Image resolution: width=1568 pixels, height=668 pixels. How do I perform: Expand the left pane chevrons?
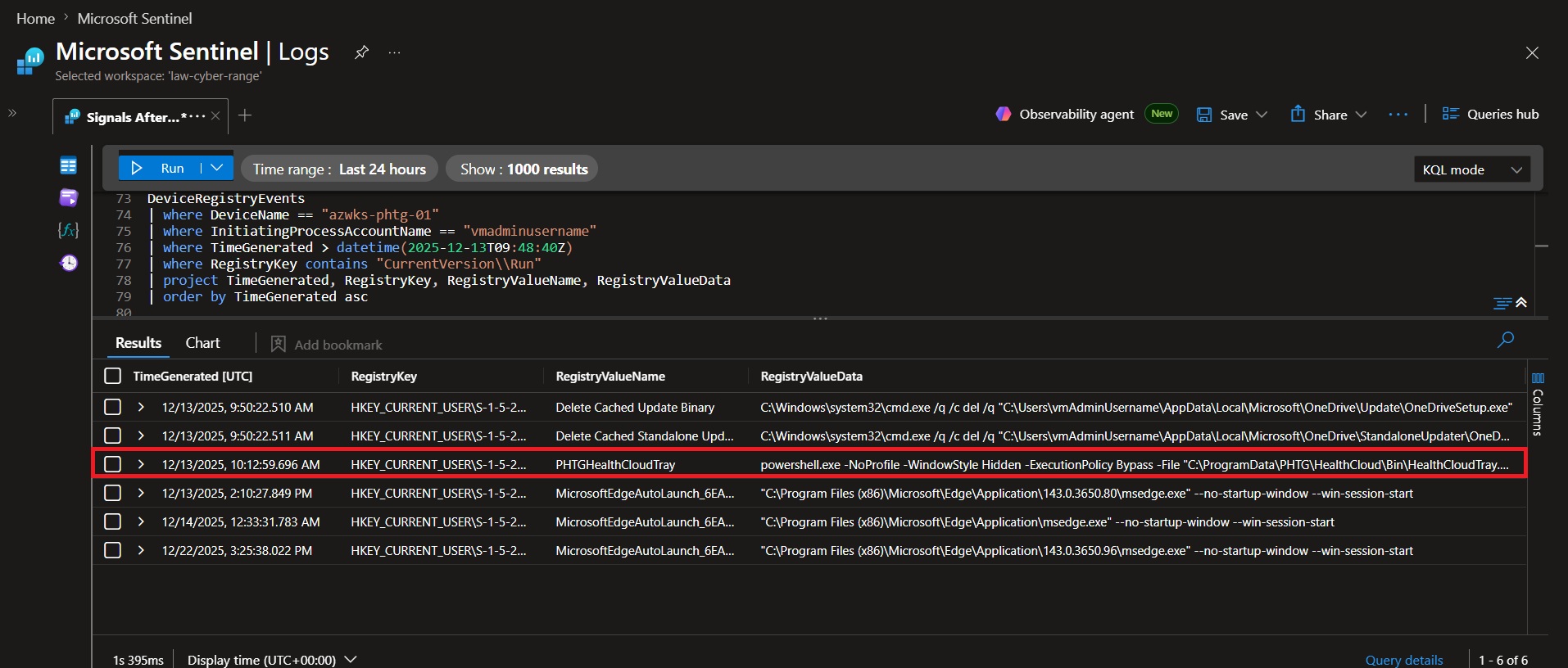pyautogui.click(x=12, y=113)
